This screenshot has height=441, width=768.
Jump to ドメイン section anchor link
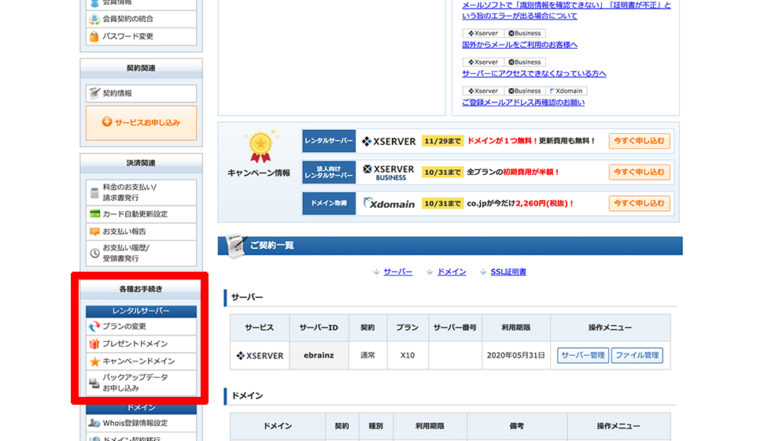point(452,272)
